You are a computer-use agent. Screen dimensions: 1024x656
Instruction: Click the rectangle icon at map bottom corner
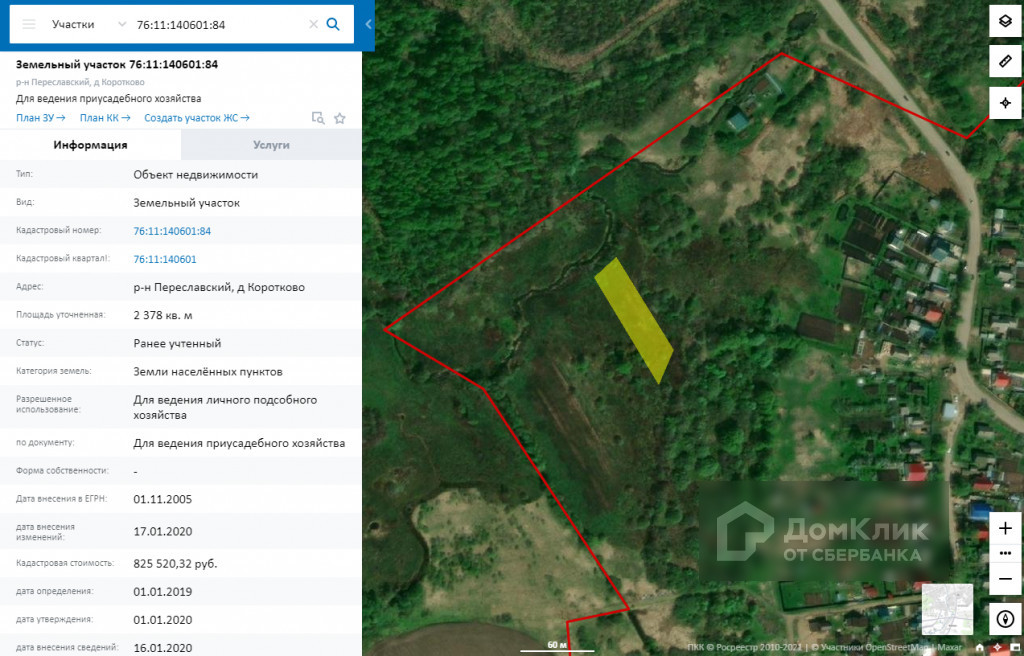point(1015,648)
